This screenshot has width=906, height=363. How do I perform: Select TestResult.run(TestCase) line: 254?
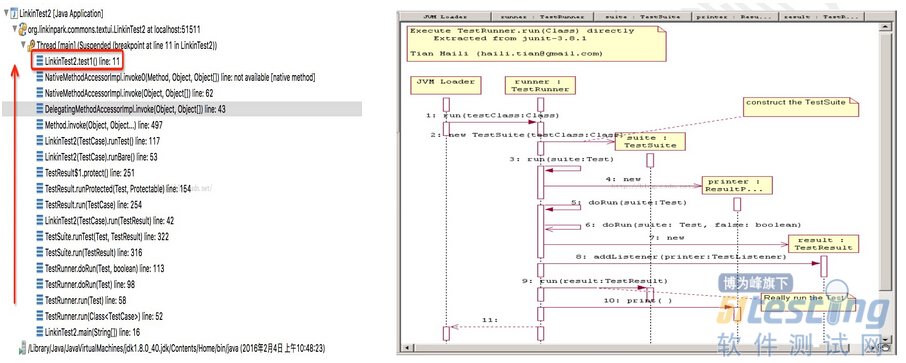(93, 205)
